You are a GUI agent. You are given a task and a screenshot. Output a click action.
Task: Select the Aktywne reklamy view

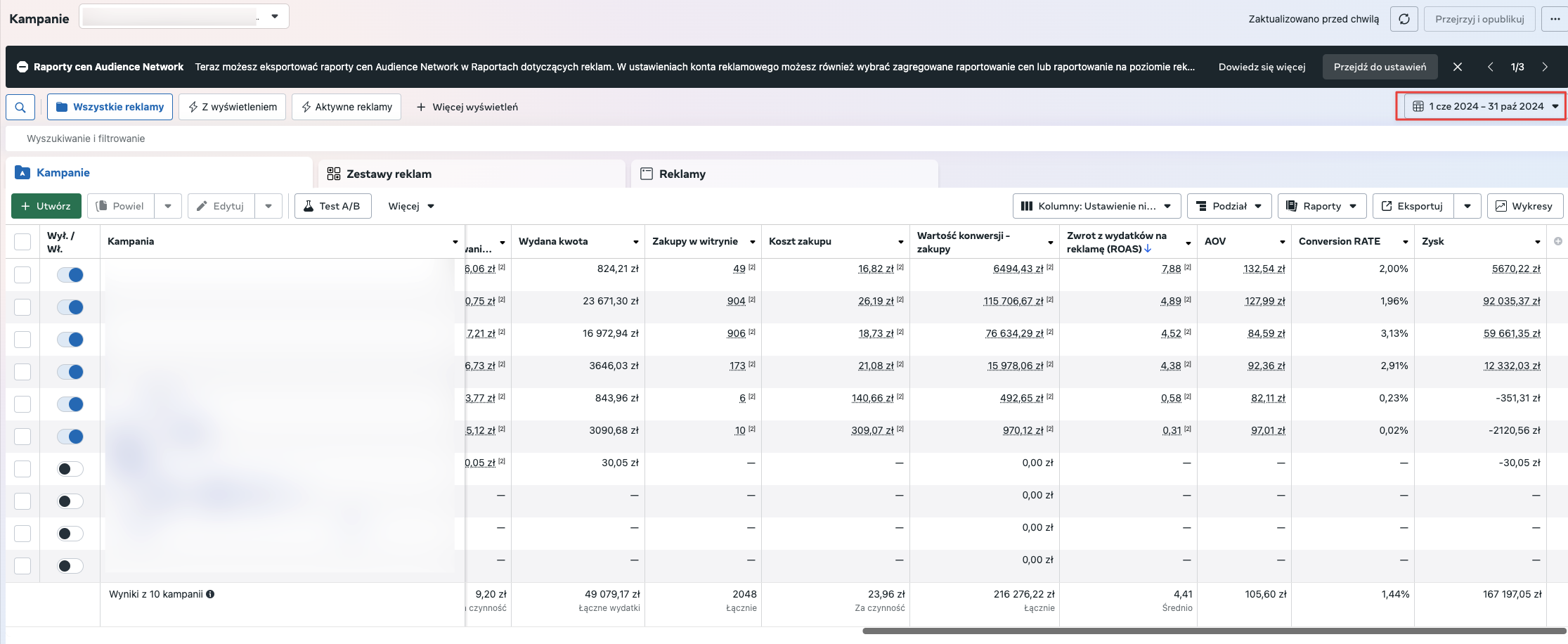[346, 107]
